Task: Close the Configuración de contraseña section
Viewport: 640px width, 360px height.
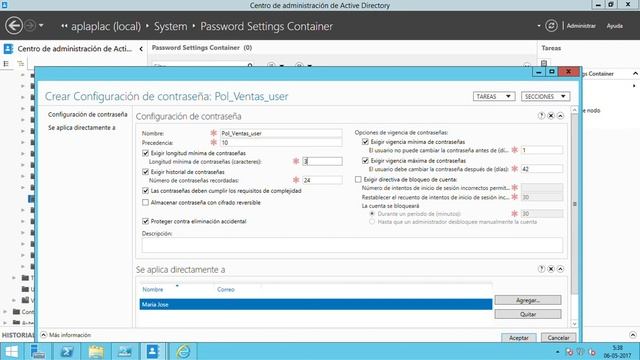Action: [x=551, y=116]
